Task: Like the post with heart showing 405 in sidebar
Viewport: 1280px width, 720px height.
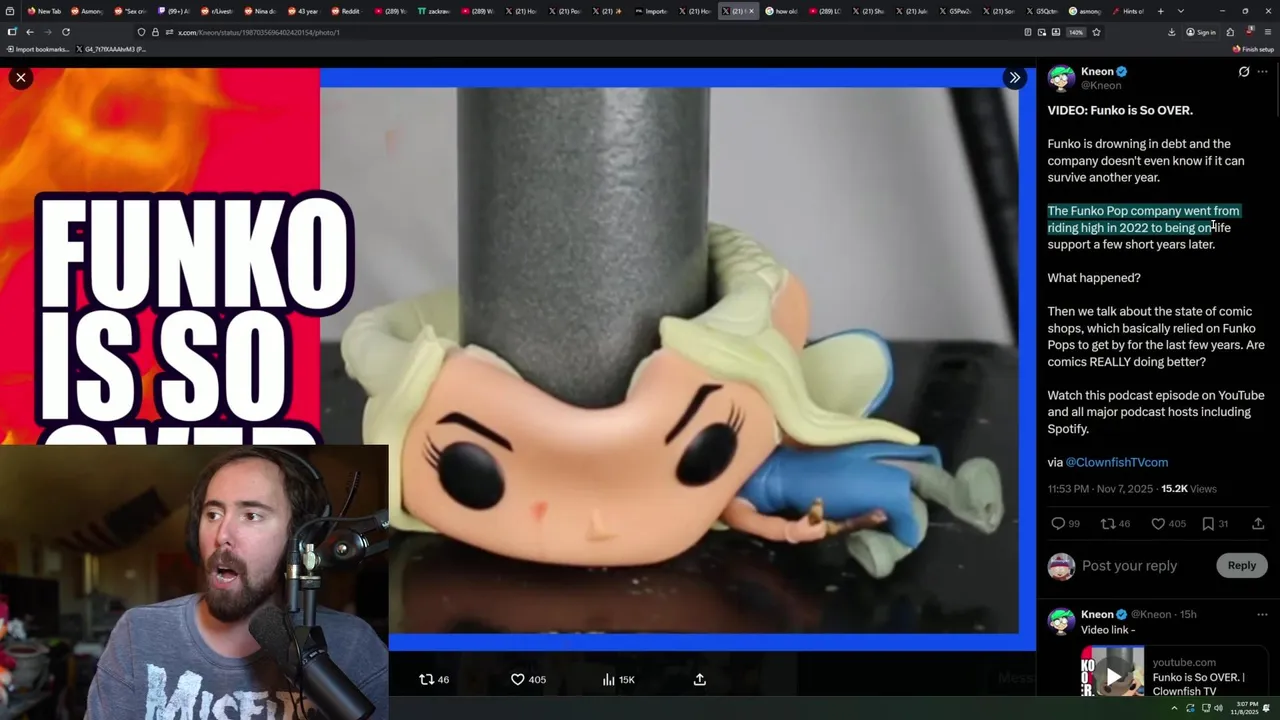Action: pyautogui.click(x=1158, y=523)
